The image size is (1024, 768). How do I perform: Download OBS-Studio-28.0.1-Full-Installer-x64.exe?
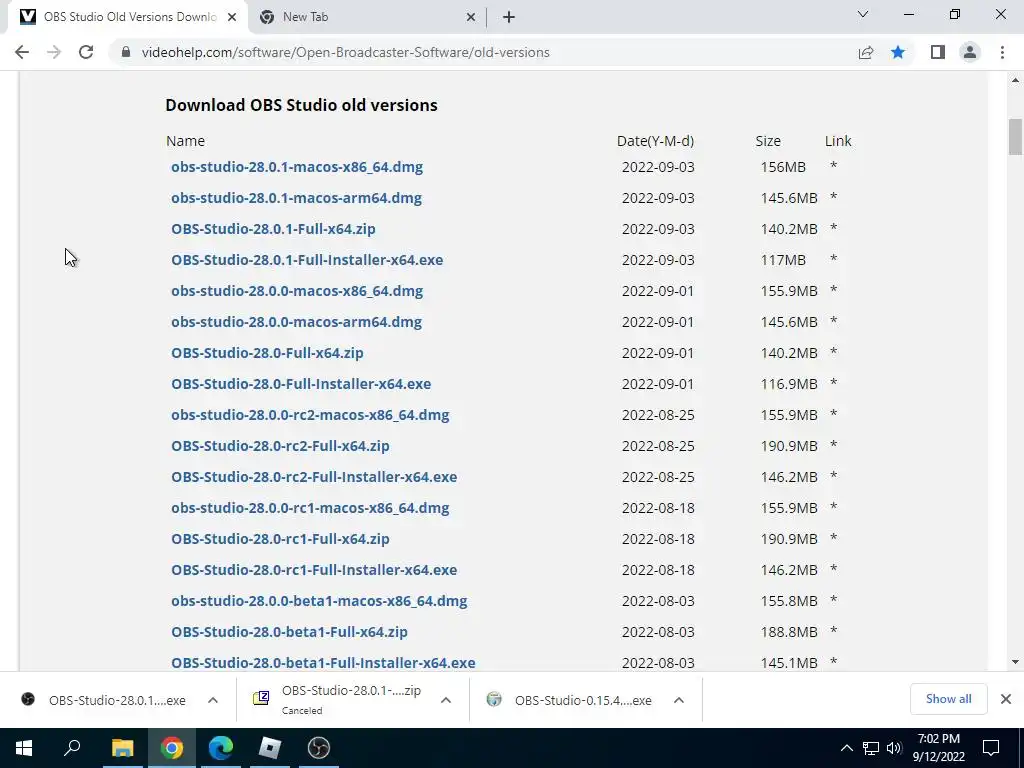coord(307,260)
